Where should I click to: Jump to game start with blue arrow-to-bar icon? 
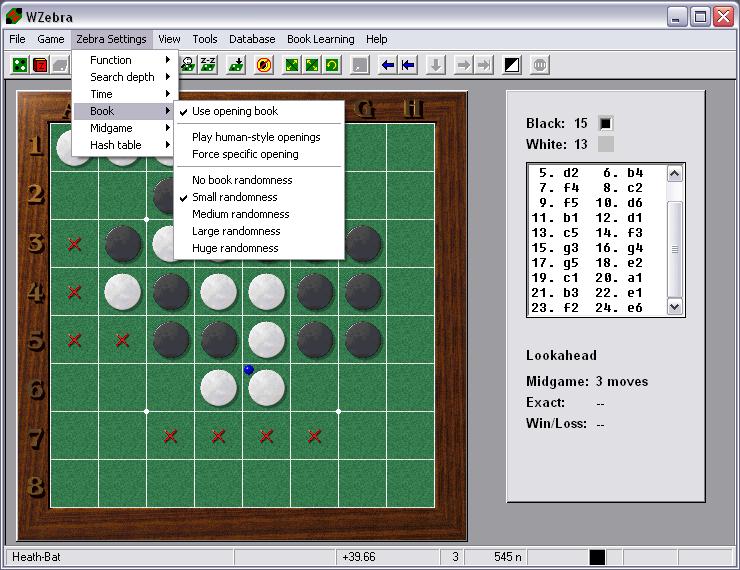click(408, 65)
